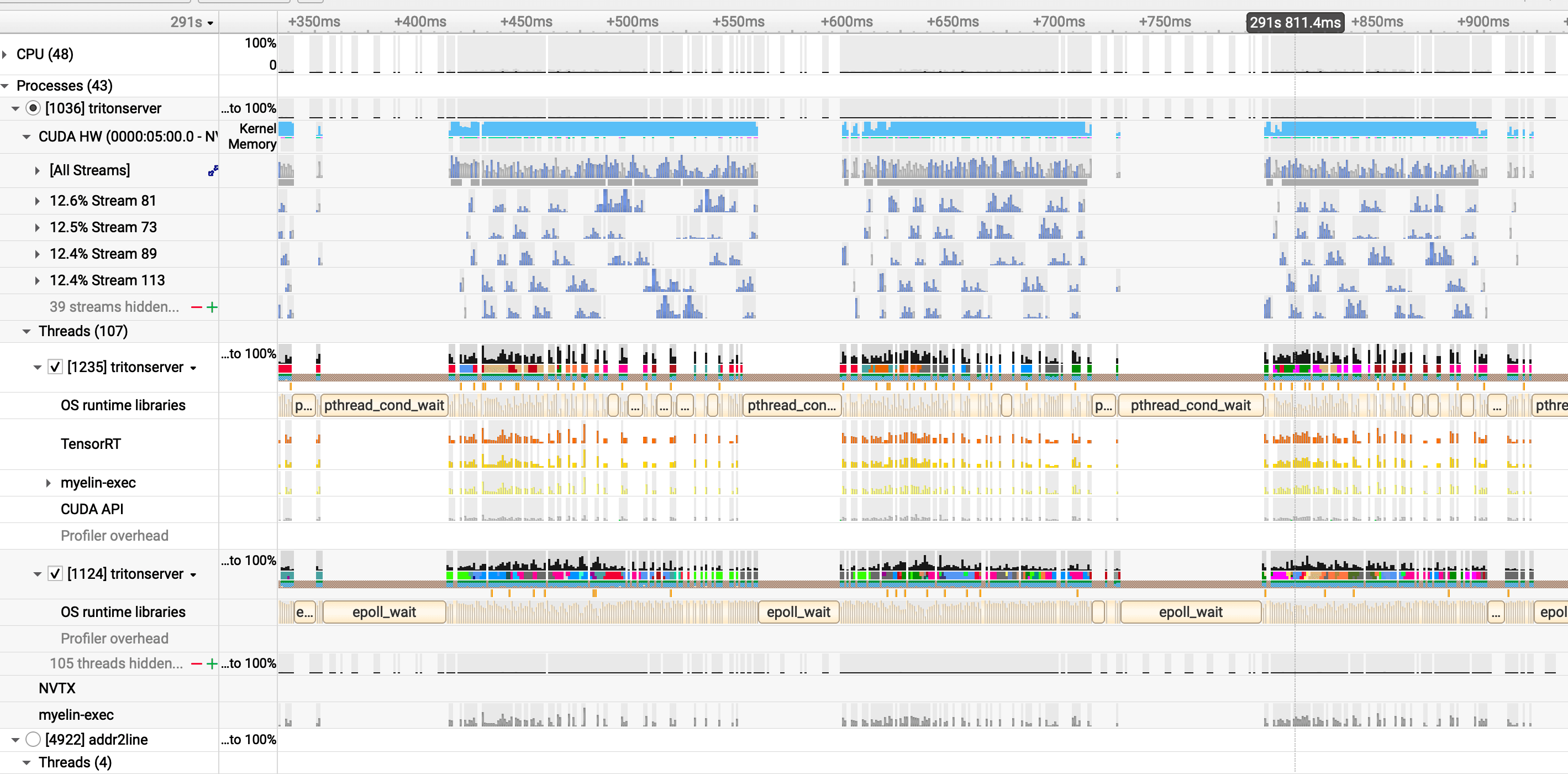Select the NVTX row label

57,688
